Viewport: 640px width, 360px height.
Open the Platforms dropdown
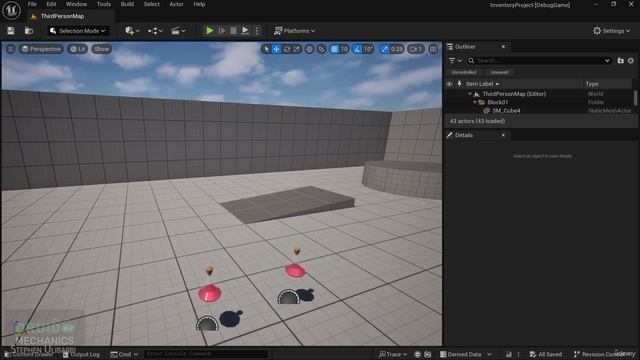295,31
